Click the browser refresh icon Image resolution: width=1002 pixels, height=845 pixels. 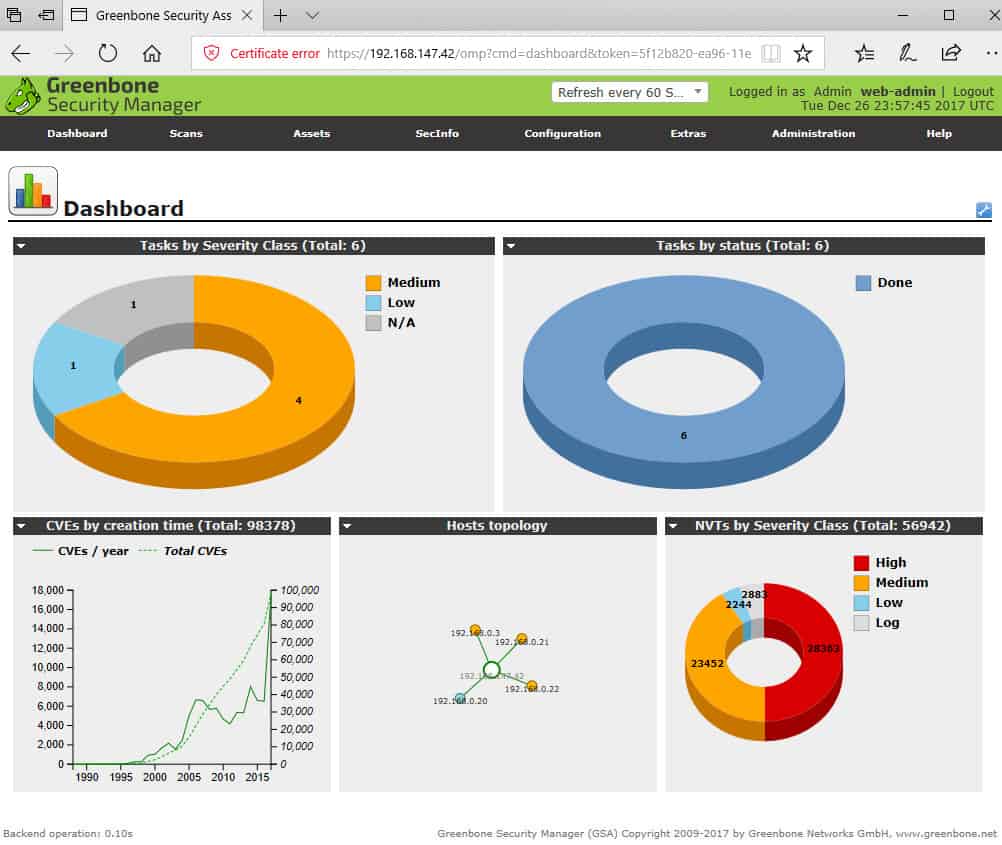coord(107,54)
